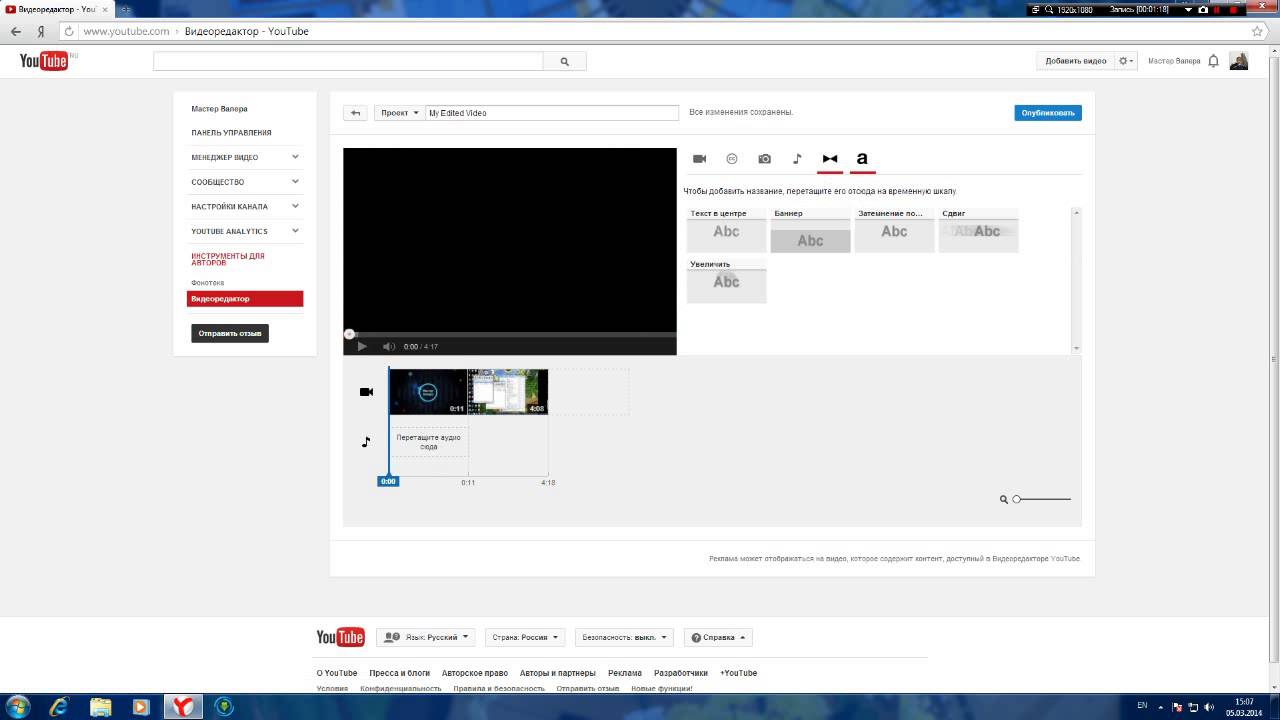Select Видеоредактор in the sidebar
The width and height of the screenshot is (1280, 720).
tap(245, 299)
